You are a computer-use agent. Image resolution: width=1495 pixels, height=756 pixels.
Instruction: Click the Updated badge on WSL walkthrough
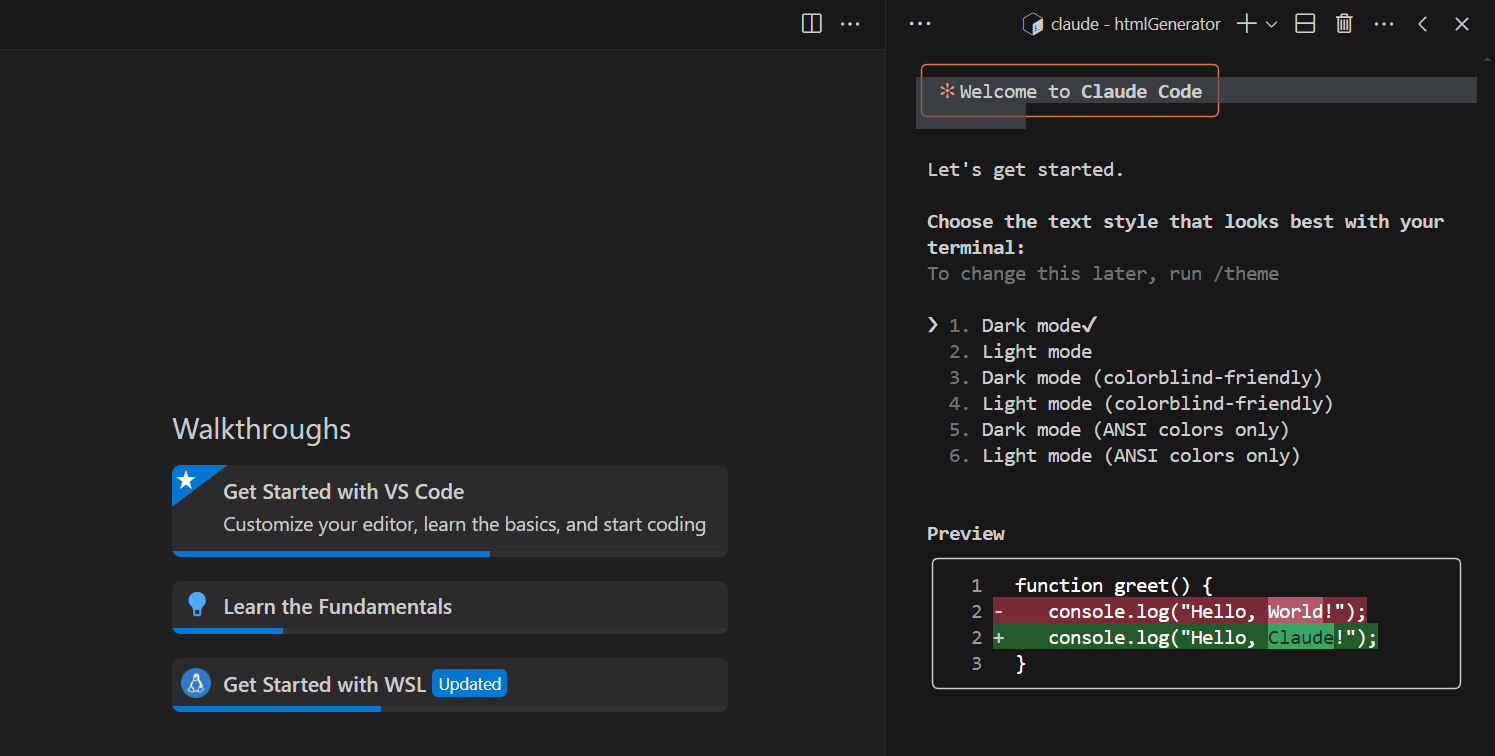pos(469,684)
